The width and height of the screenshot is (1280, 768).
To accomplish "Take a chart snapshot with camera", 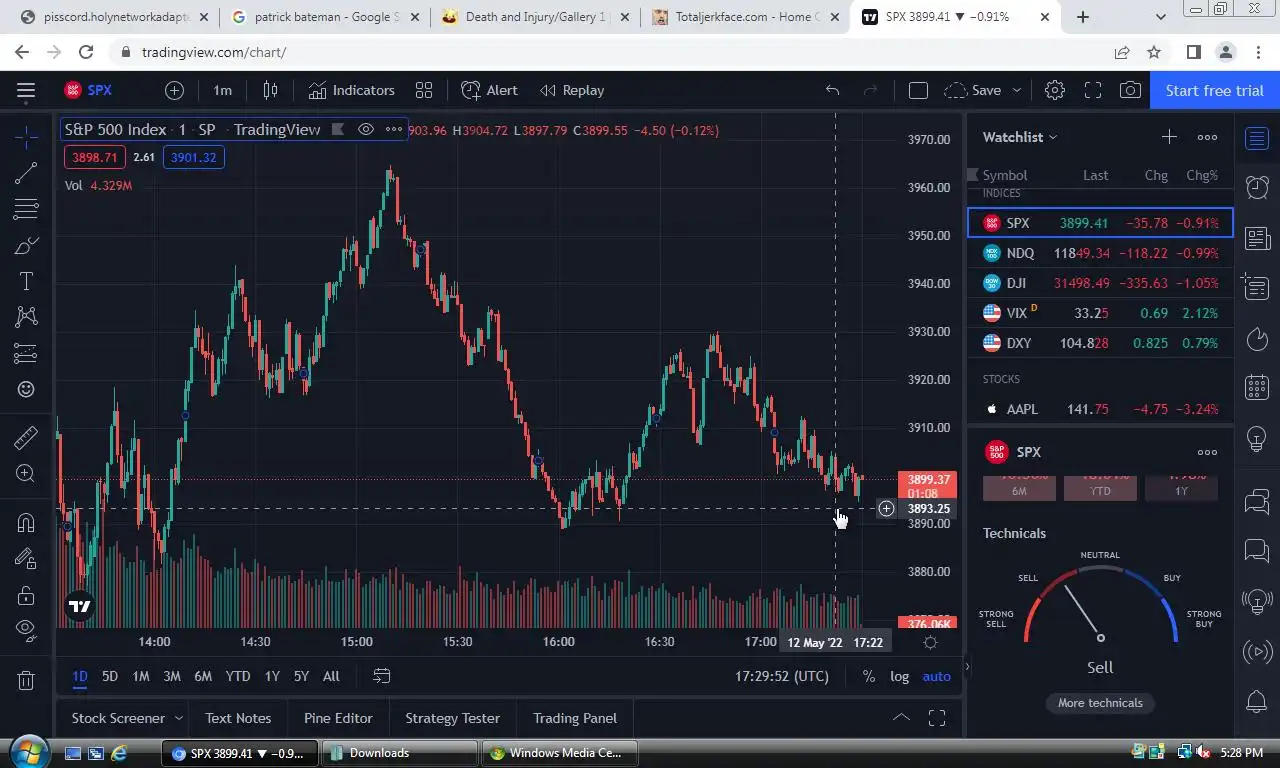I will click(1130, 90).
